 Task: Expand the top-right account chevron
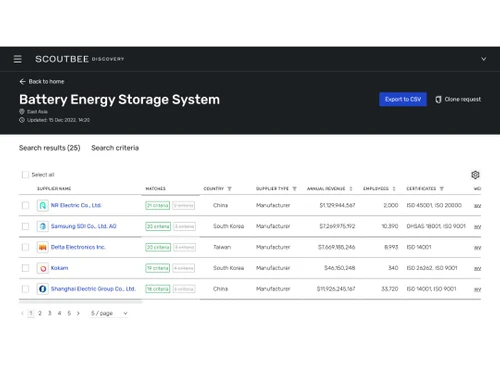[x=484, y=59]
